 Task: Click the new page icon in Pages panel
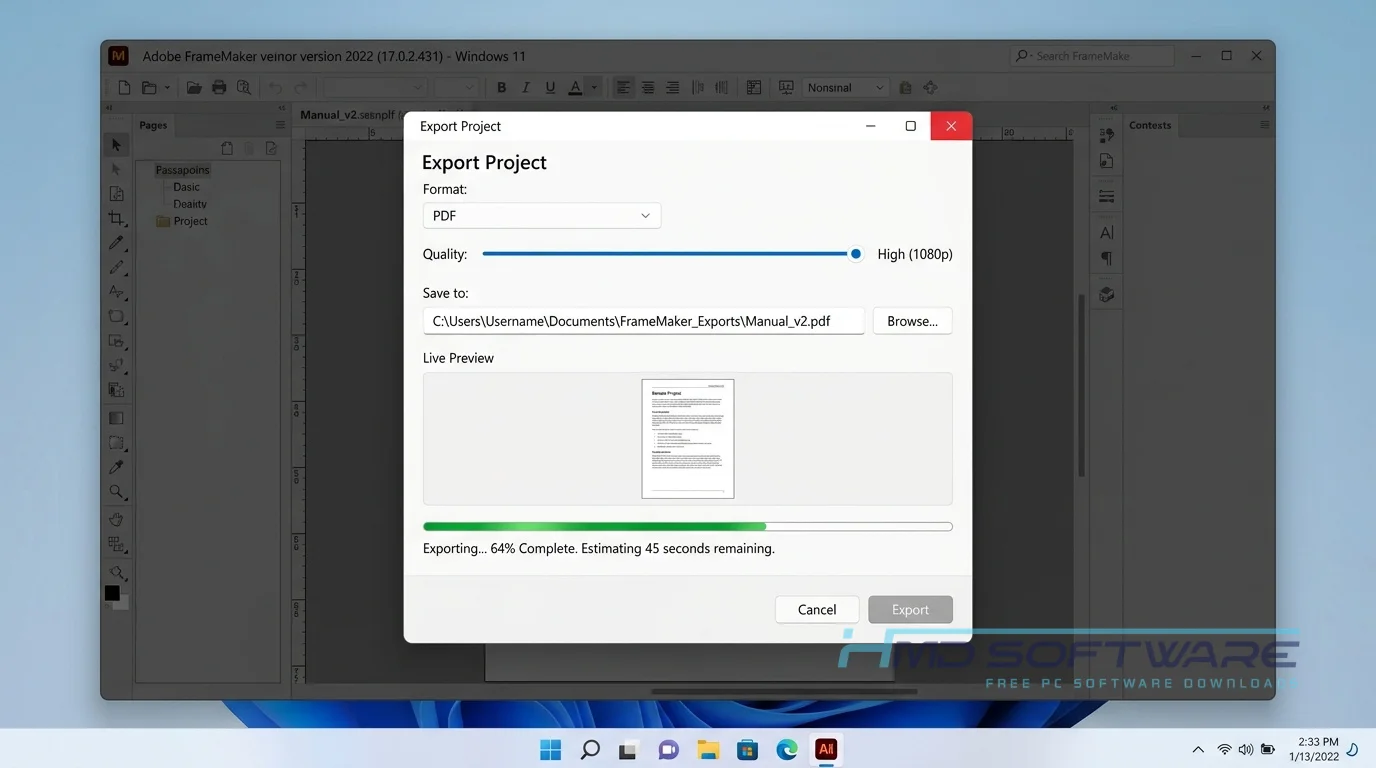(x=227, y=148)
